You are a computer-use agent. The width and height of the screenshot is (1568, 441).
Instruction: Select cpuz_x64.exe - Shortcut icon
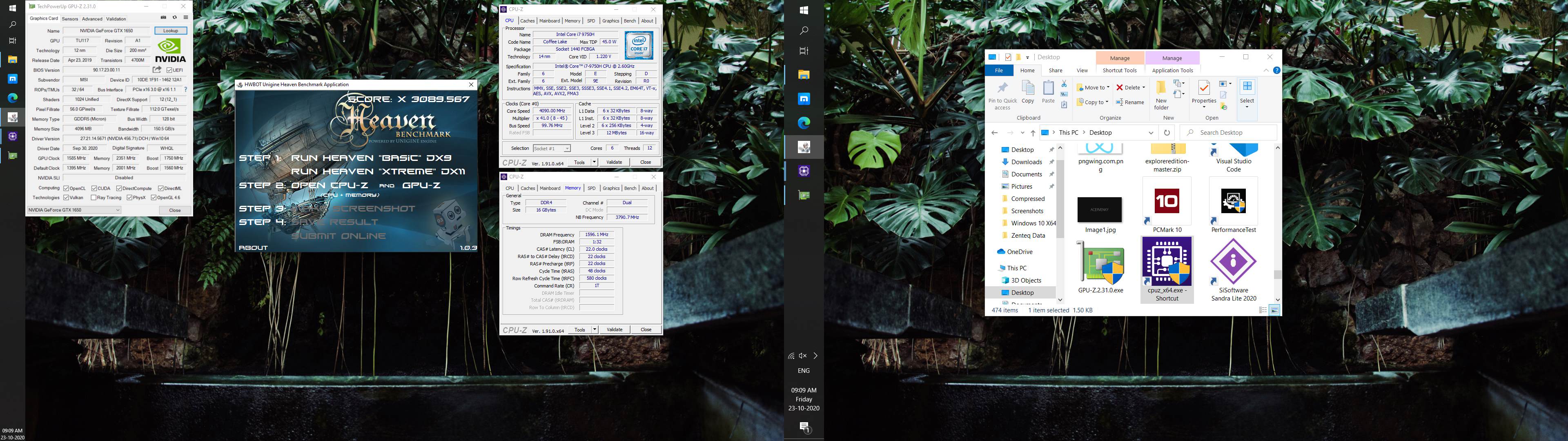[x=1167, y=262]
